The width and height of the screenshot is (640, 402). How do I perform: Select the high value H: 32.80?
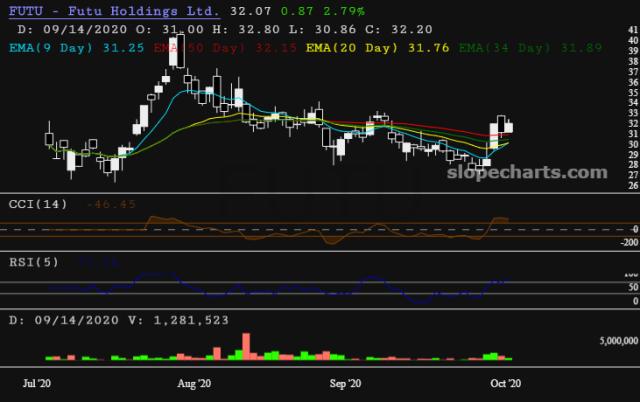point(246,29)
